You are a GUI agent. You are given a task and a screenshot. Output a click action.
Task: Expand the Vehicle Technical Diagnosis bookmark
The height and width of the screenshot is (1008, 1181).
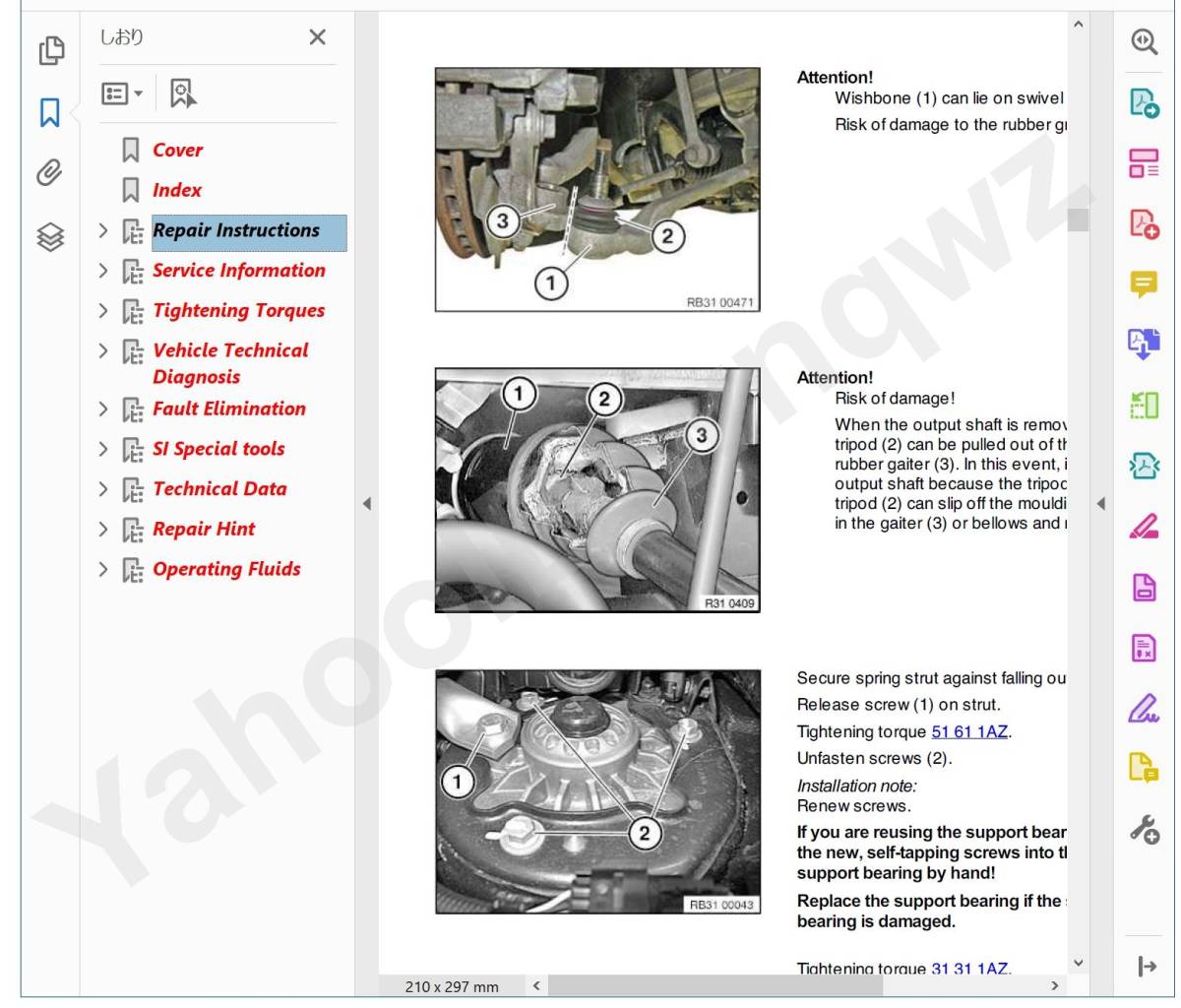coord(103,350)
